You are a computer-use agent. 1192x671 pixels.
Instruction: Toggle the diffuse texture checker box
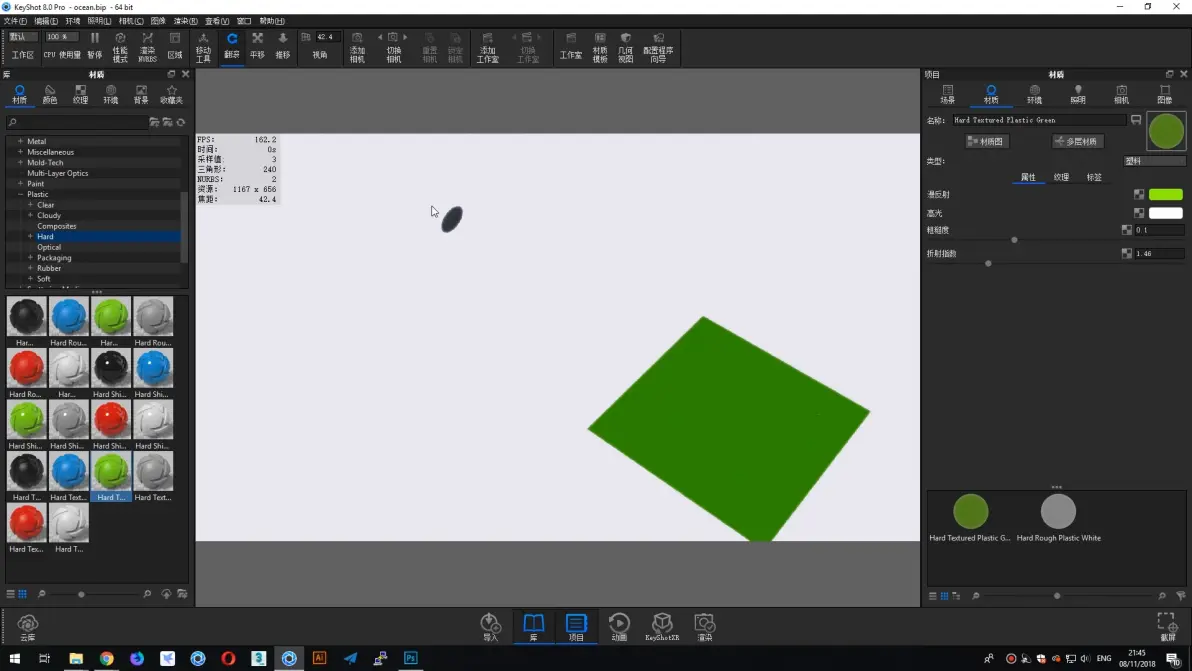tap(1139, 195)
